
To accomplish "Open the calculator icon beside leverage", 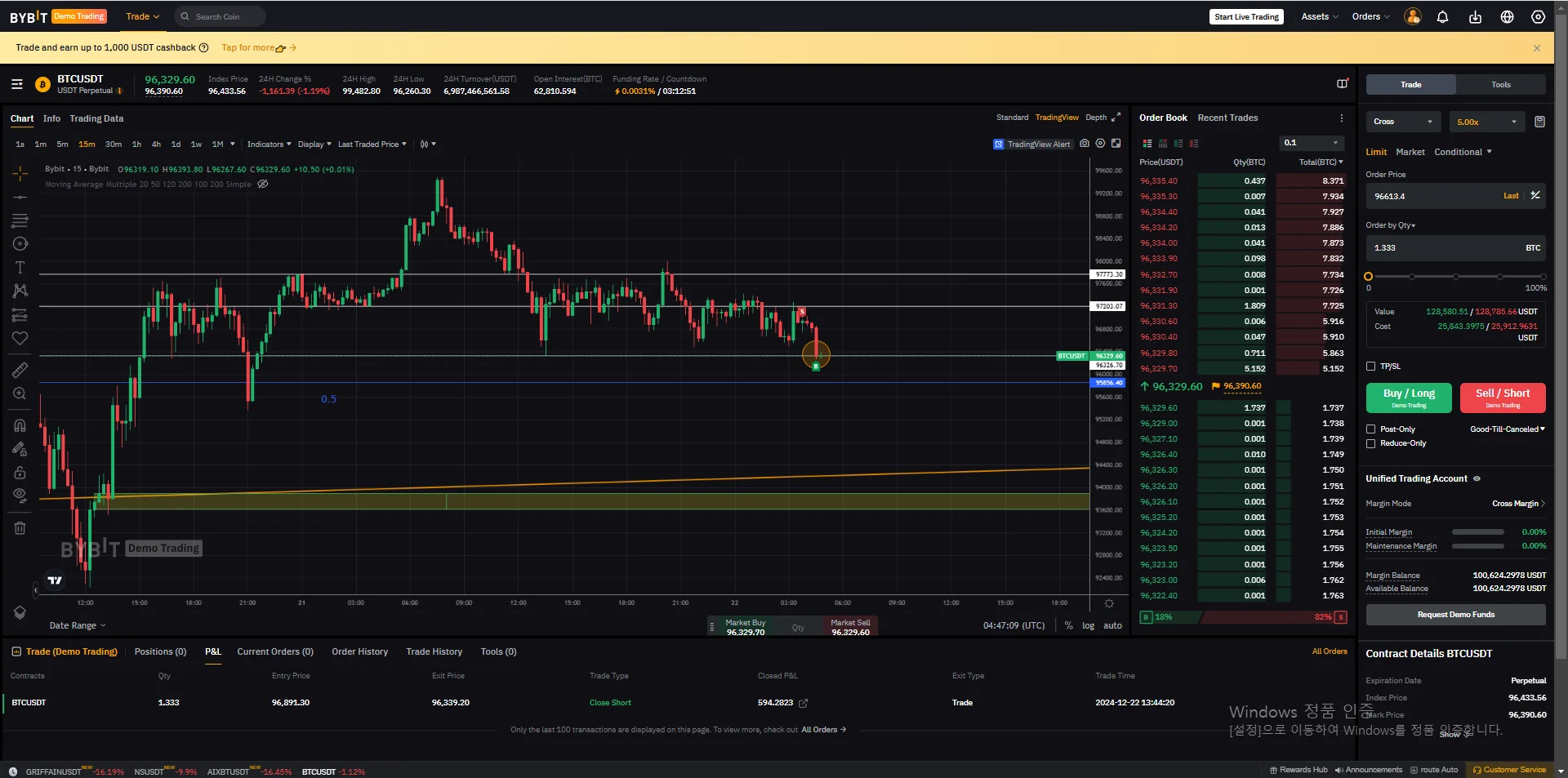I will pos(1539,122).
